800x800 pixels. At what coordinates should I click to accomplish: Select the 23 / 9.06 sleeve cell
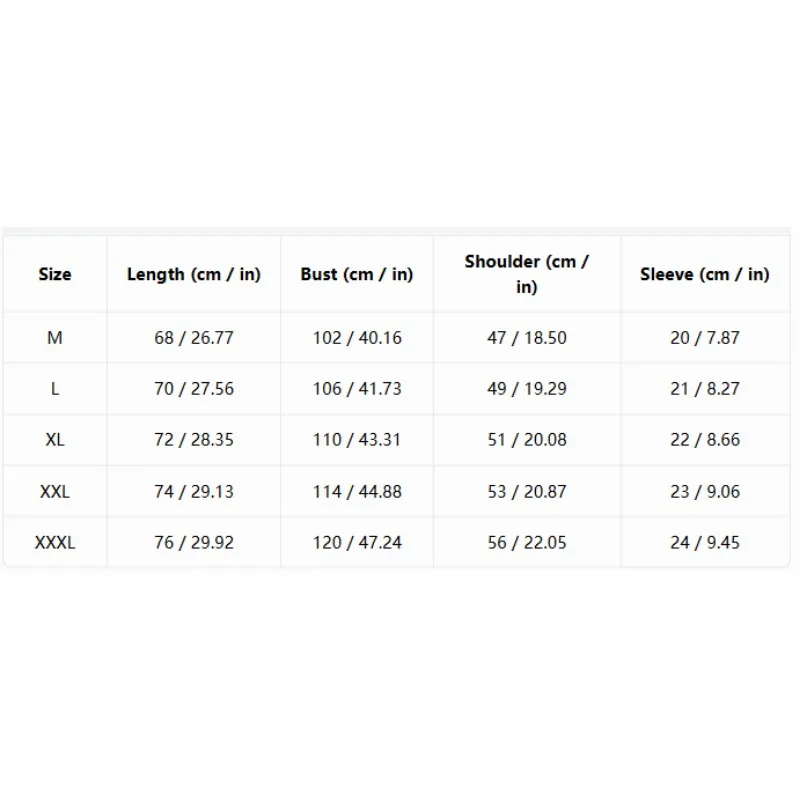point(705,491)
